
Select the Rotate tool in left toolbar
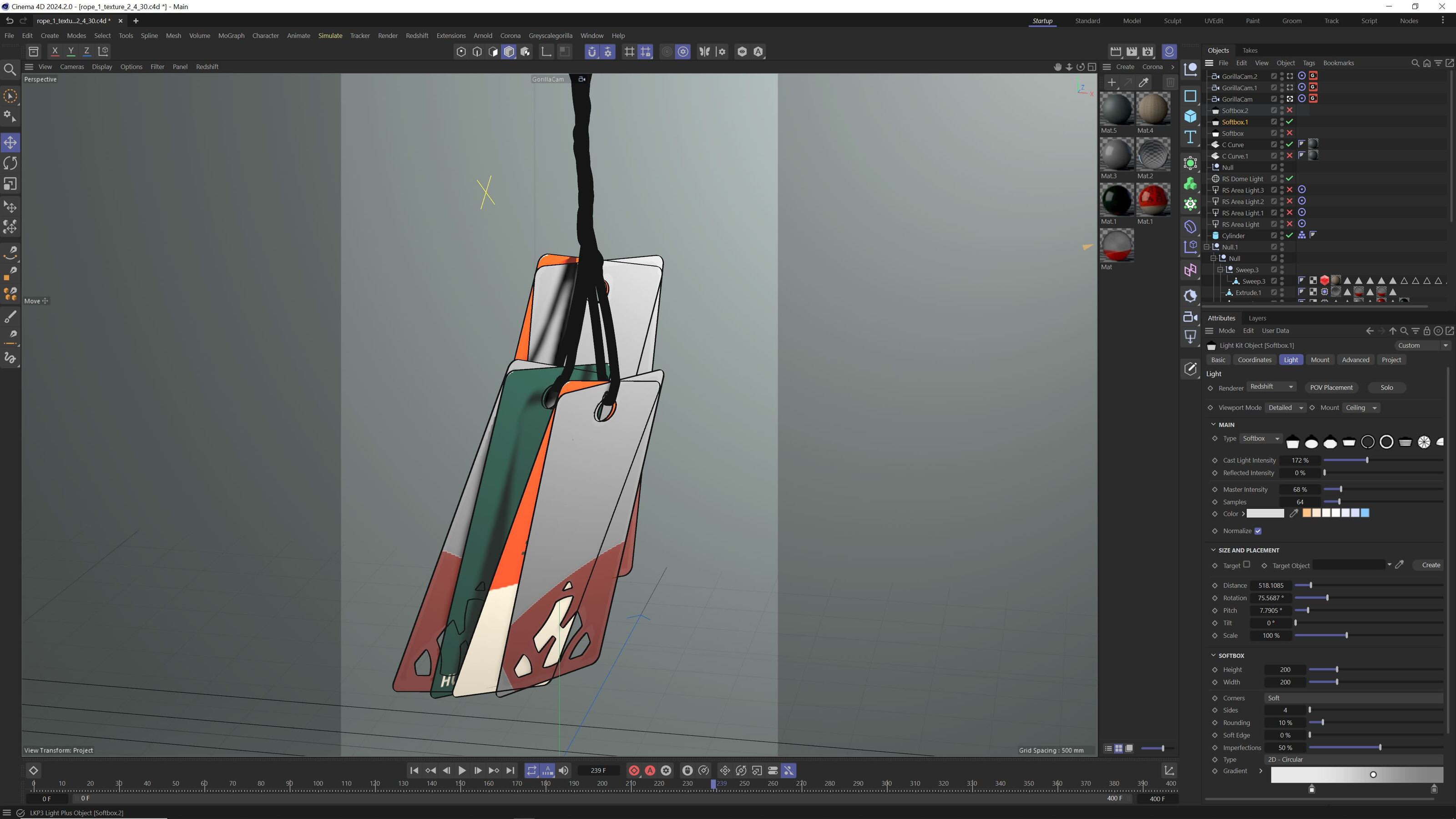click(x=10, y=163)
